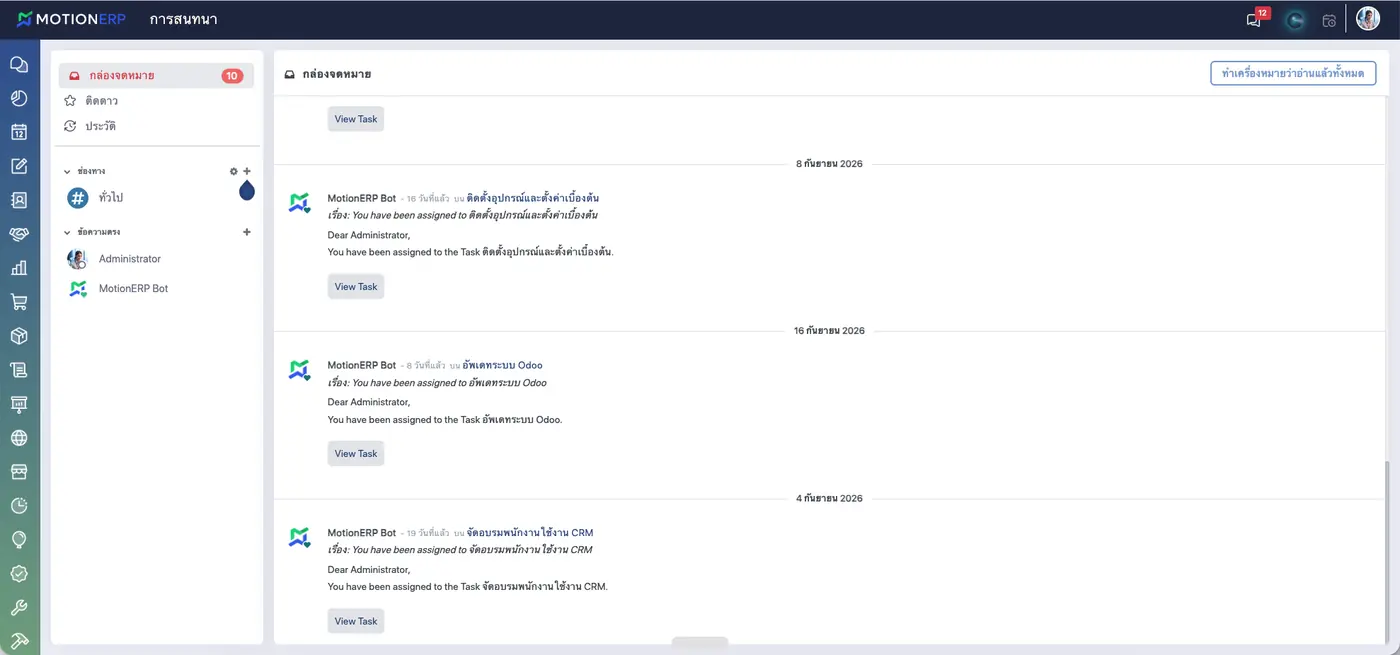
Task: Open the CRM handshake sidebar icon
Action: tap(19, 234)
